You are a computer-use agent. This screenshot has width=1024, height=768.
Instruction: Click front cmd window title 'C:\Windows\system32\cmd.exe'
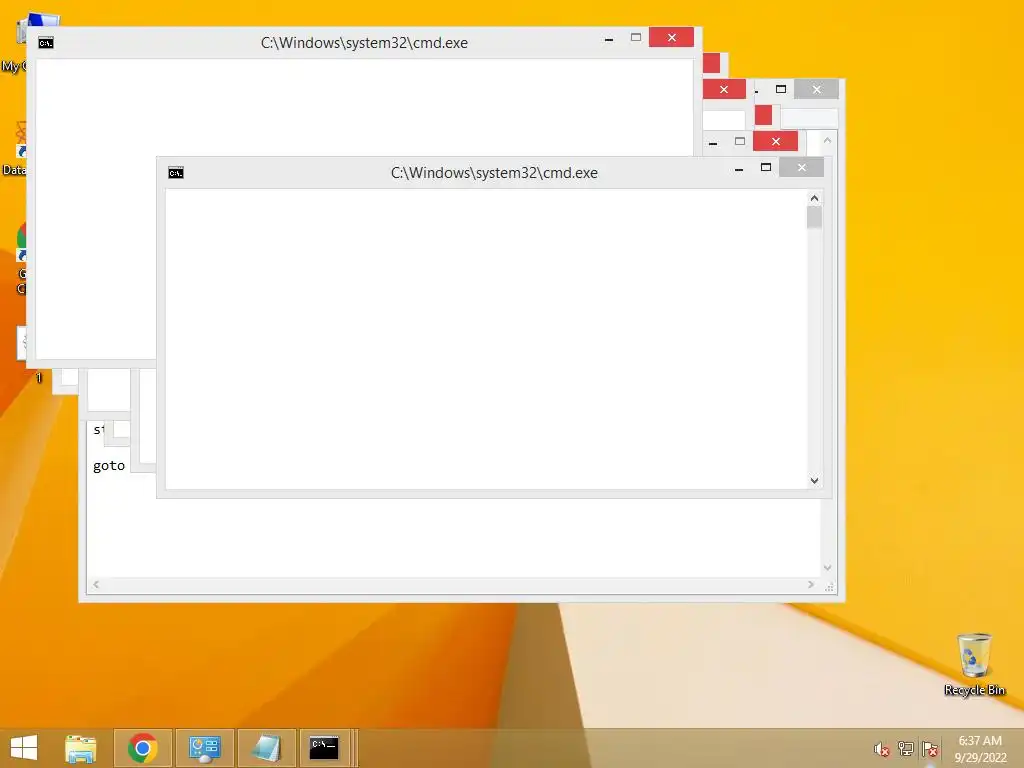(494, 173)
